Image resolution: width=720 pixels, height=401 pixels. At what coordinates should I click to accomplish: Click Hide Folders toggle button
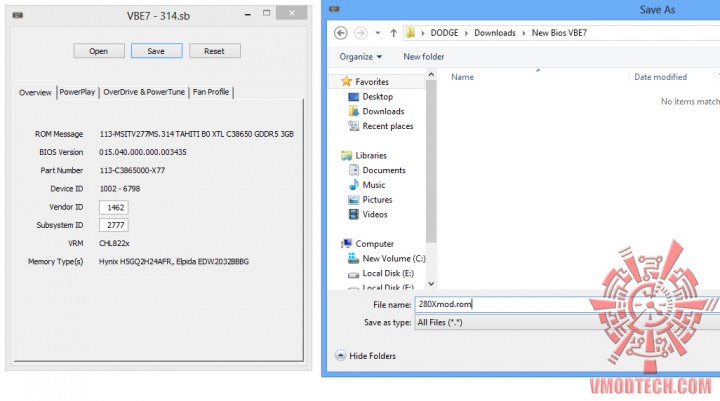pyautogui.click(x=366, y=356)
